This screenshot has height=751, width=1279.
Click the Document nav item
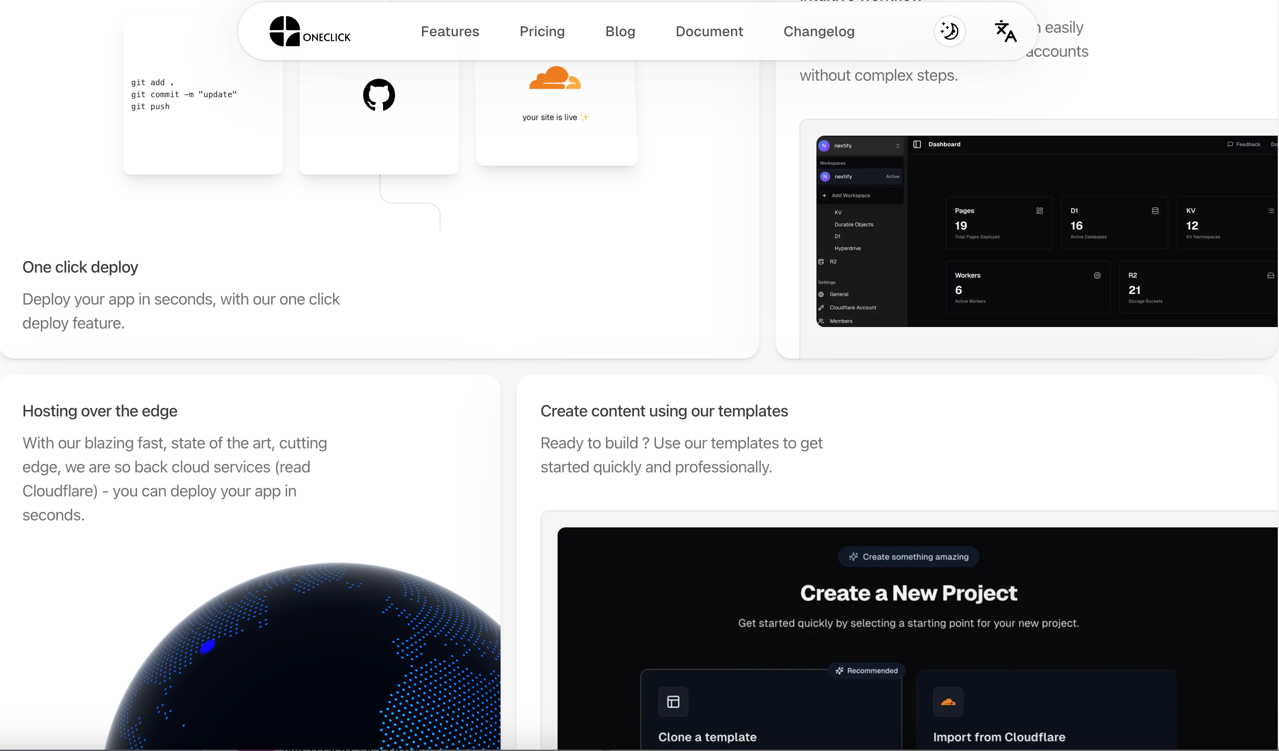(708, 32)
